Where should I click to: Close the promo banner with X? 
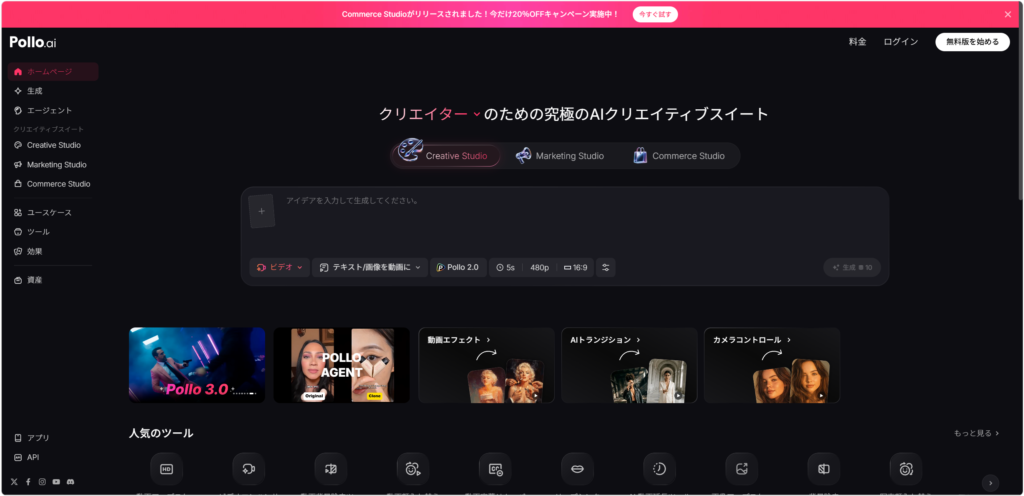tap(1008, 14)
